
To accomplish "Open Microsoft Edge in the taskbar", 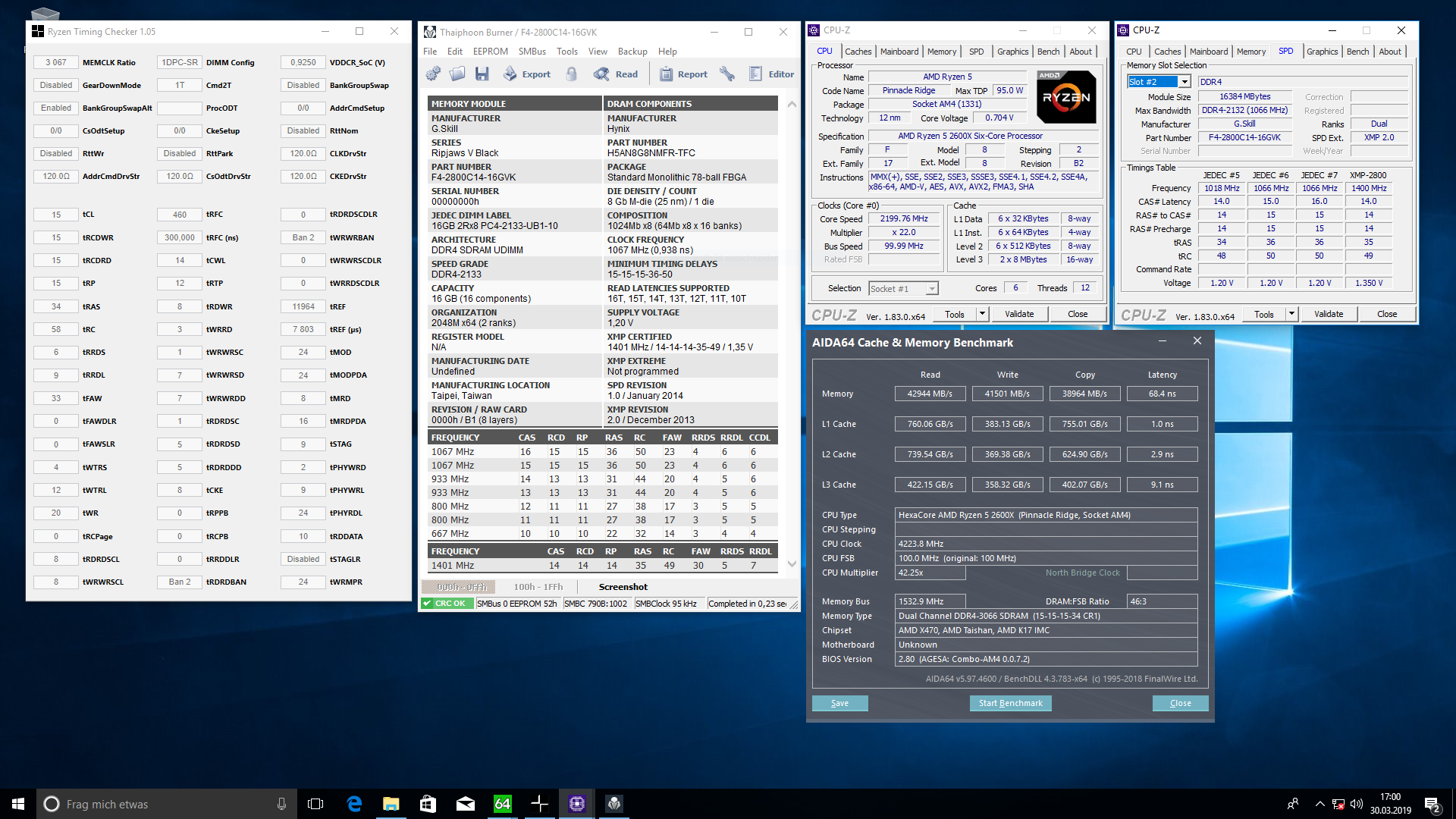I will (354, 804).
